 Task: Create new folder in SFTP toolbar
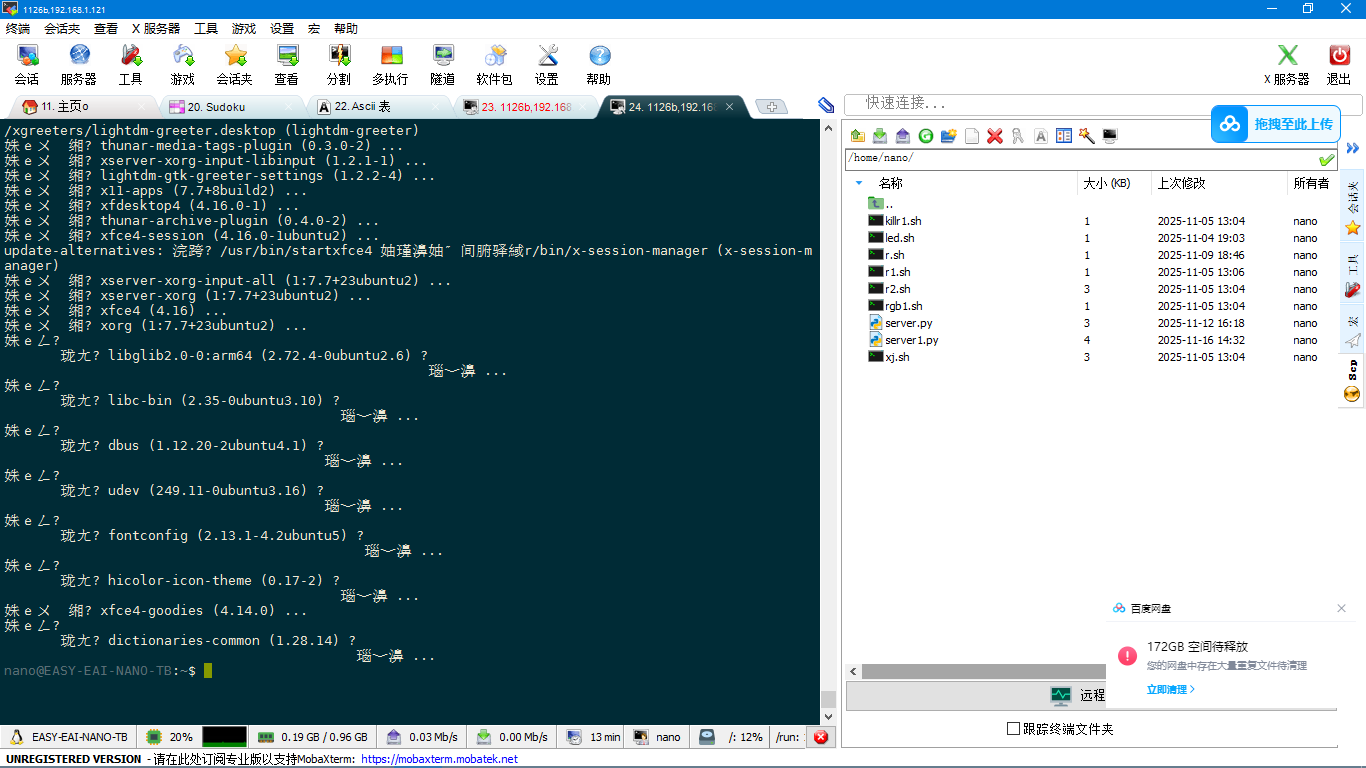point(949,136)
